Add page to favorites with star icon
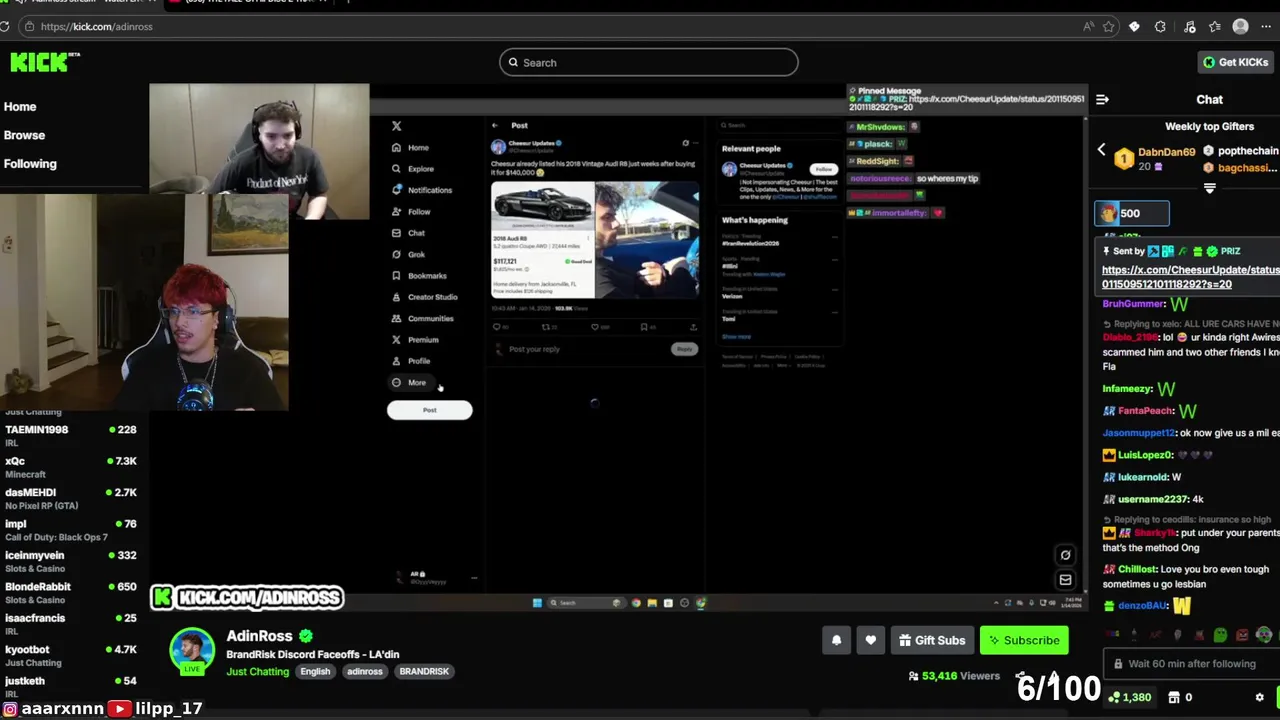Screen dimensions: 1280x720 [x=1109, y=27]
